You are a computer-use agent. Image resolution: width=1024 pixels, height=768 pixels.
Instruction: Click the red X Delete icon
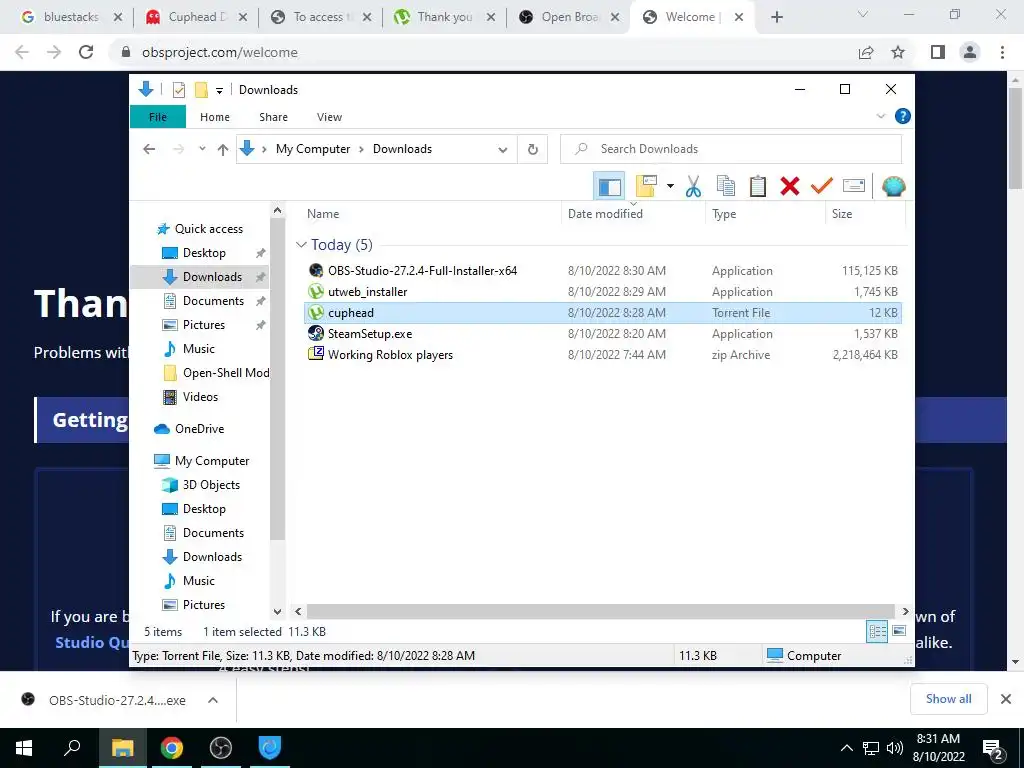point(790,186)
